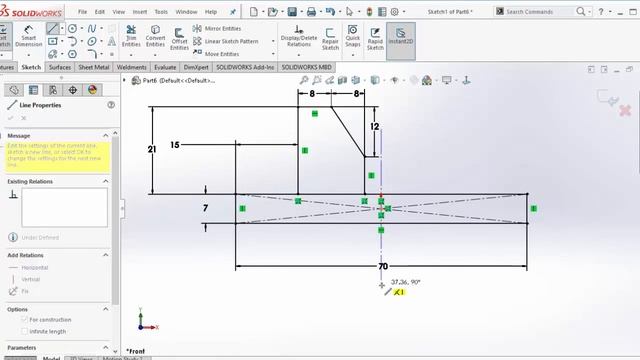The width and height of the screenshot is (640, 360).
Task: Run the Repair Sketch tool
Action: point(330,39)
